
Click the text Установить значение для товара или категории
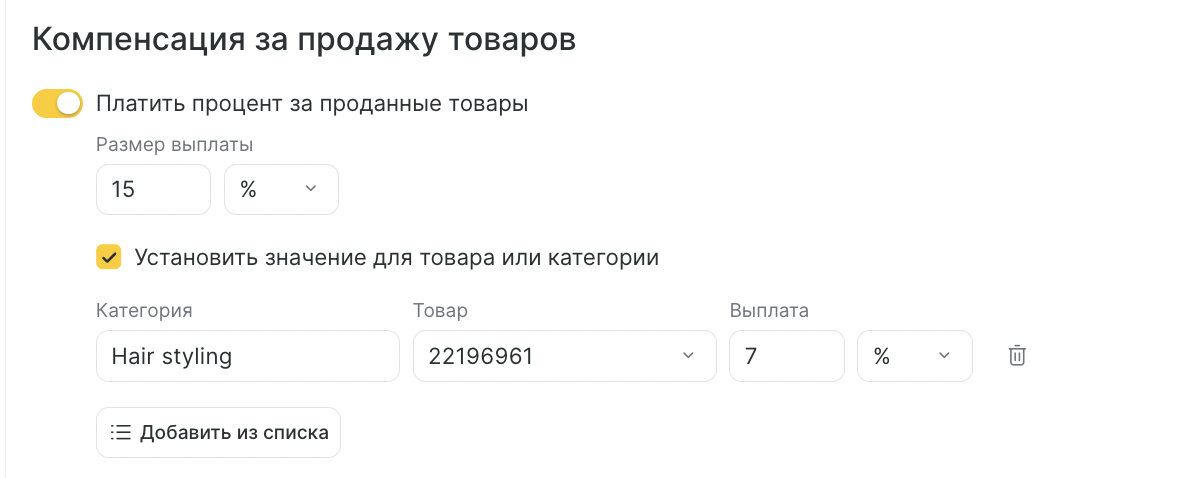click(397, 258)
